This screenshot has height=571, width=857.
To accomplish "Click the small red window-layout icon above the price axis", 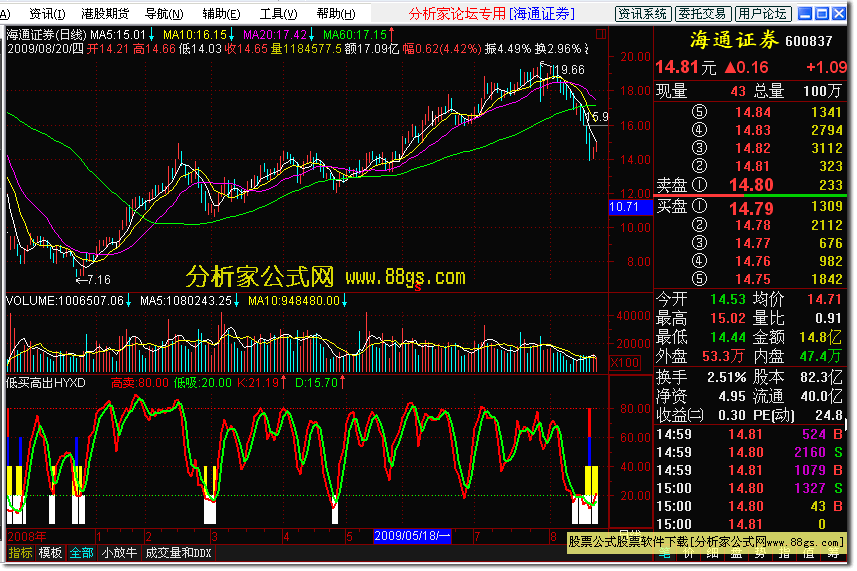I will 601,34.
